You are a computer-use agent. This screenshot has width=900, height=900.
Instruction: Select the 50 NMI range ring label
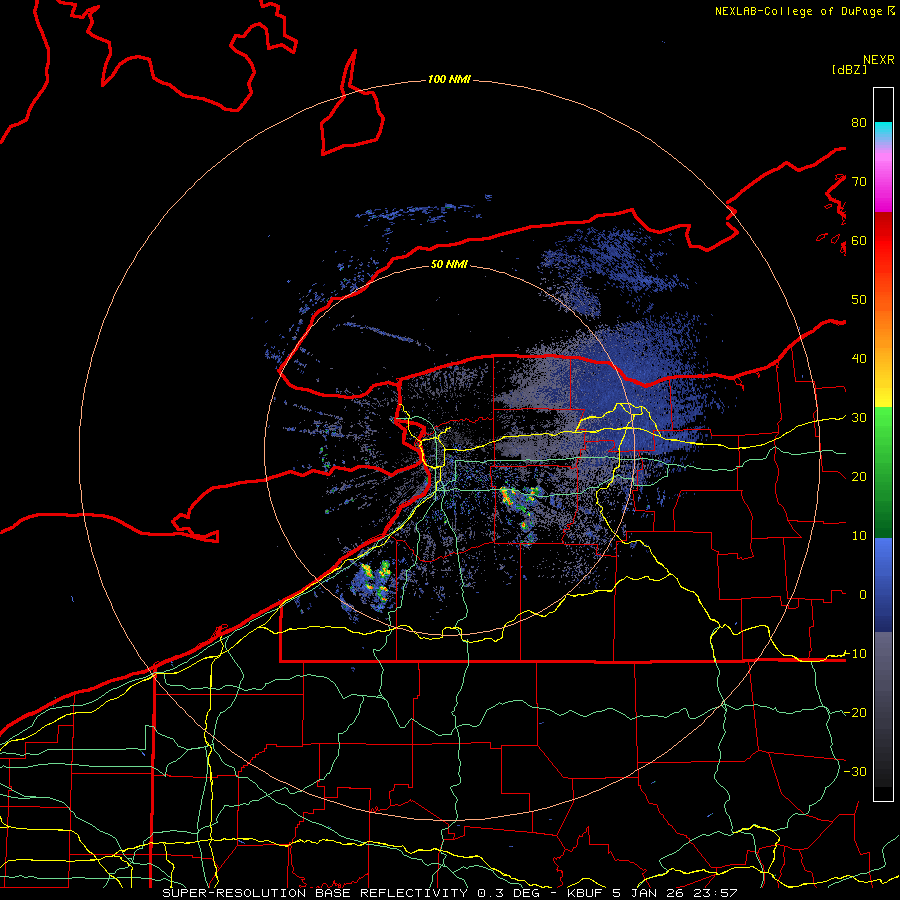[x=449, y=264]
